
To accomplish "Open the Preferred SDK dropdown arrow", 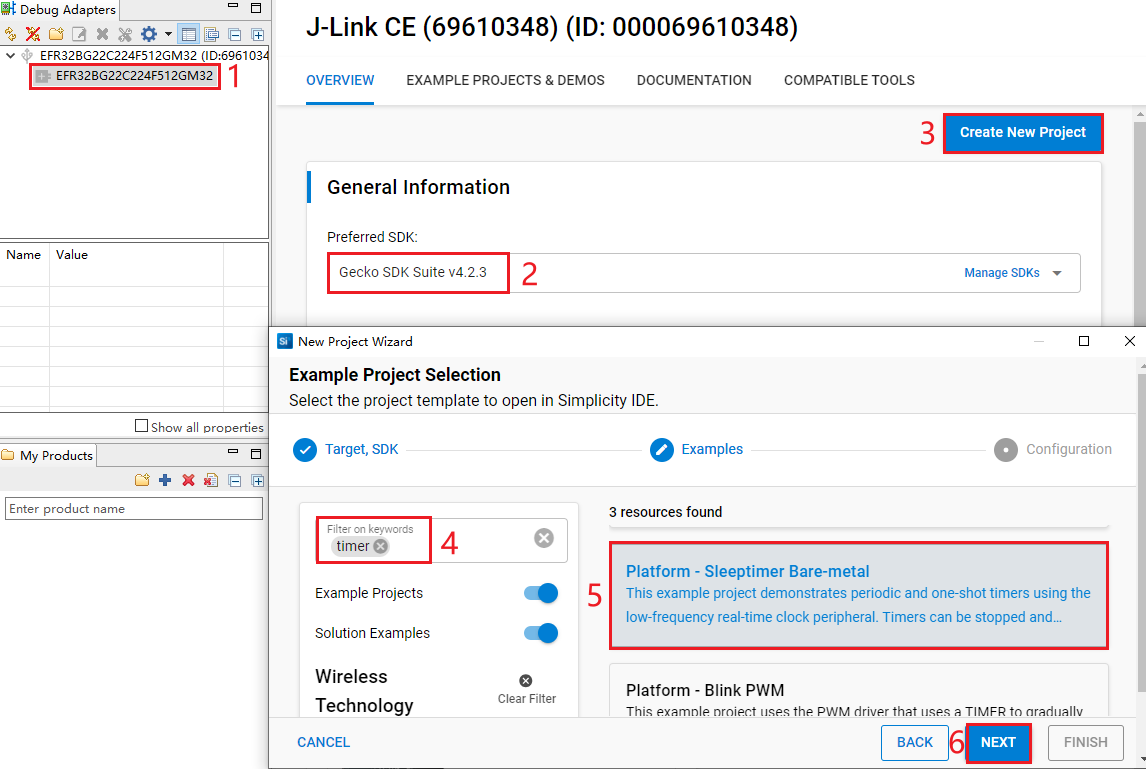I will click(x=1057, y=273).
